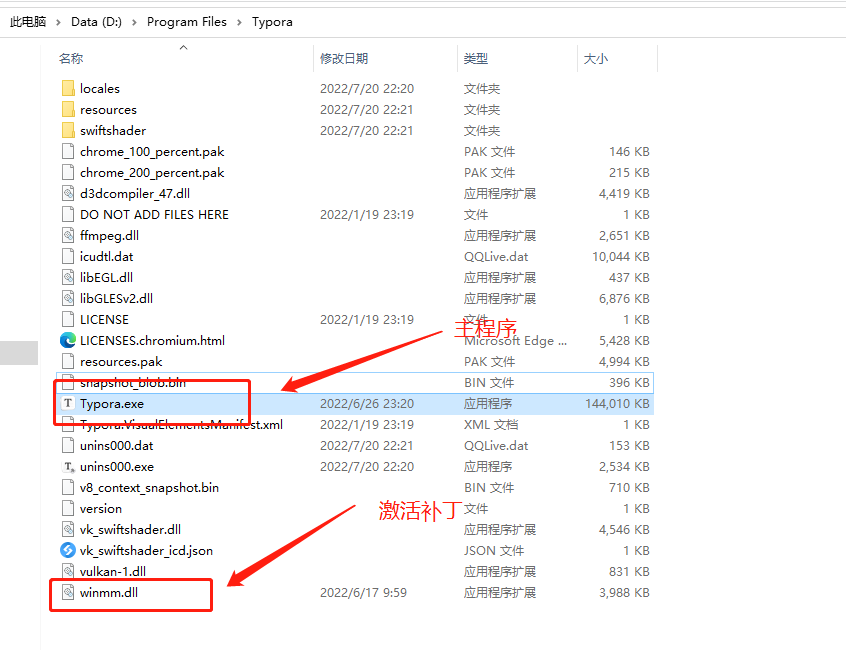
Task: Sort by 修改日期 column header
Action: (x=344, y=58)
